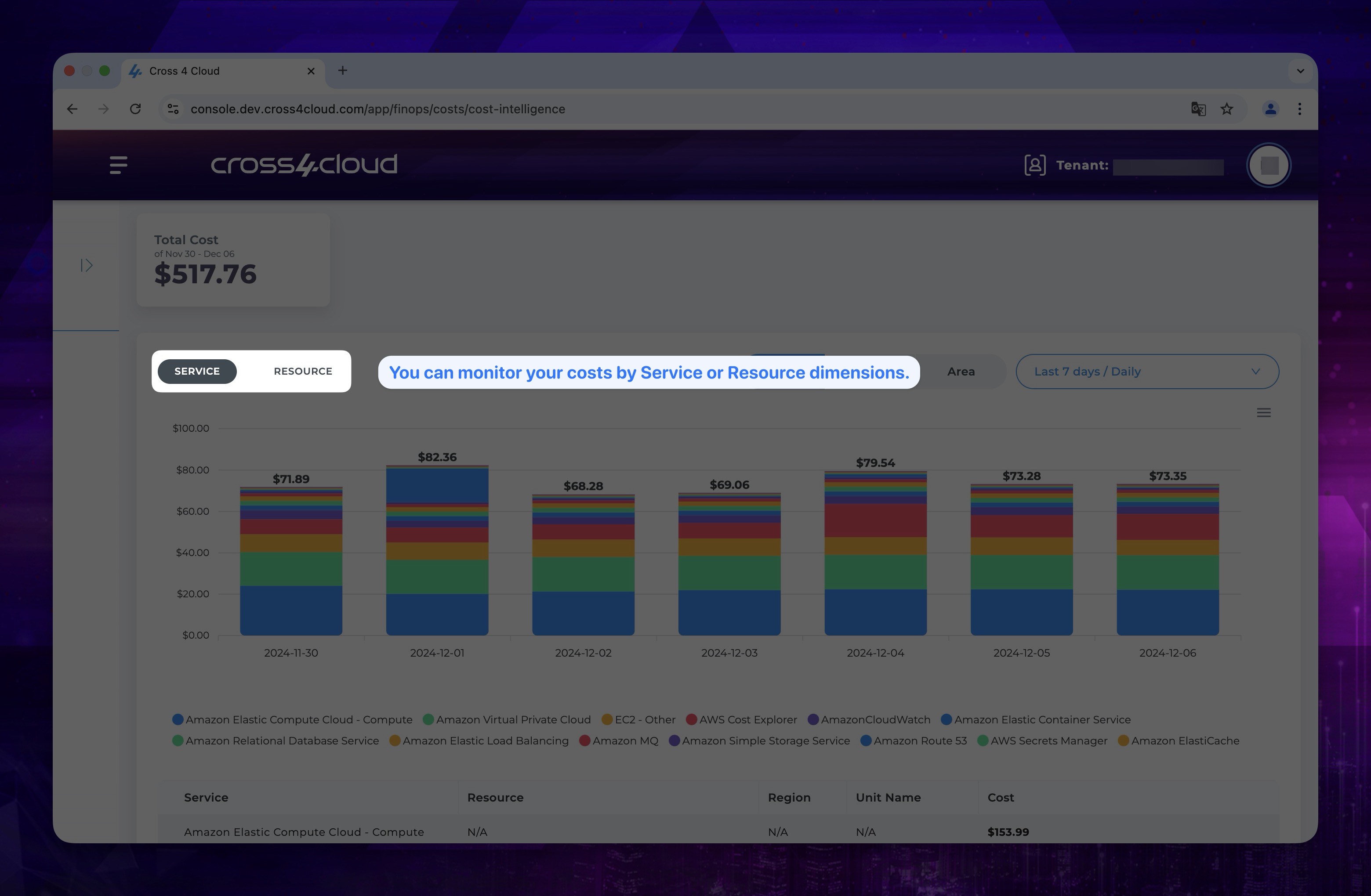Screen dimensions: 1371x896
Task: Click the $79.54 bar total label
Action: 876,463
